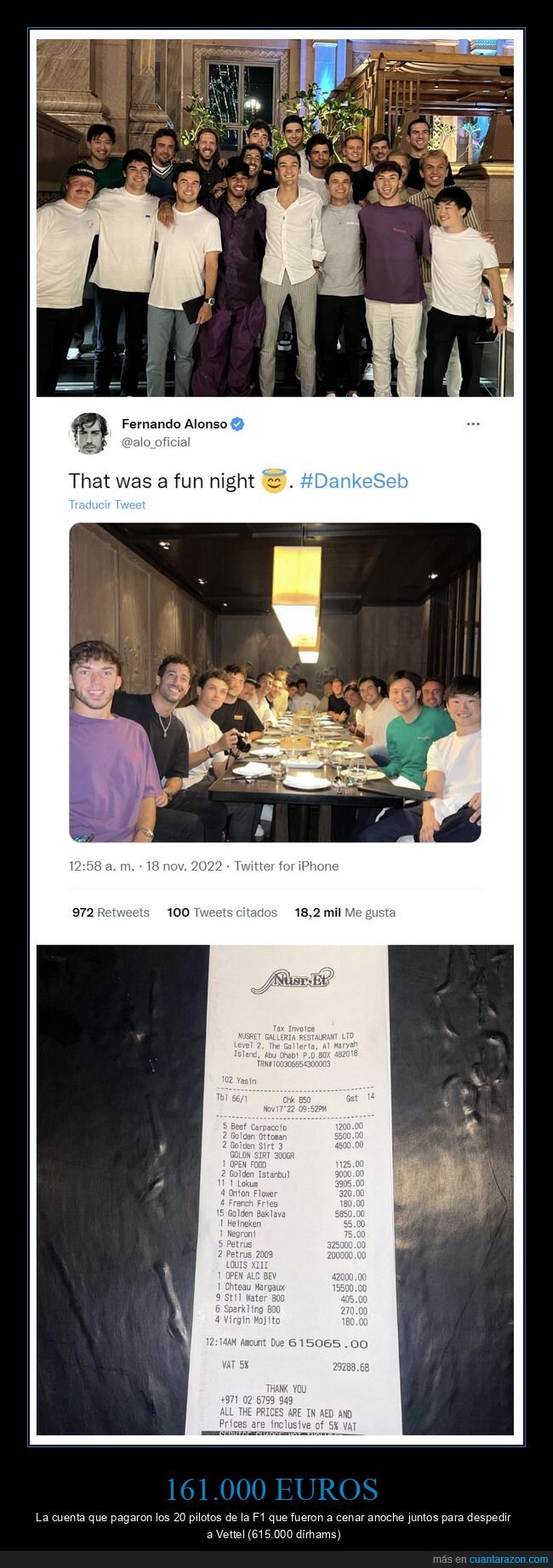553x1568 pixels.
Task: Click Fernando Alonso's profile avatar
Action: [89, 434]
